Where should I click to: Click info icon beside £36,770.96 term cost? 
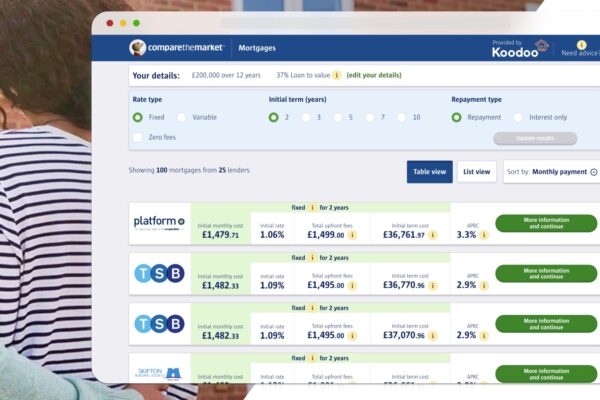tap(433, 285)
